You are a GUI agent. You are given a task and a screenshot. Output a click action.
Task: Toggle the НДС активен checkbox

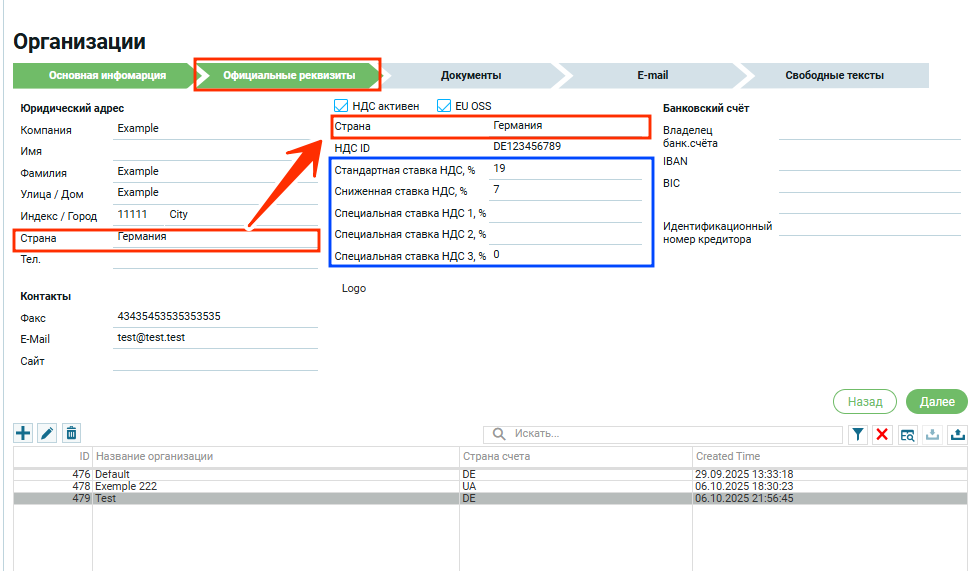tap(341, 106)
